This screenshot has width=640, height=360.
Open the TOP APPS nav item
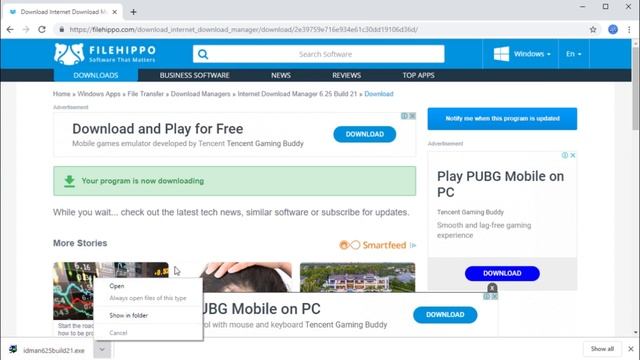tap(418, 76)
